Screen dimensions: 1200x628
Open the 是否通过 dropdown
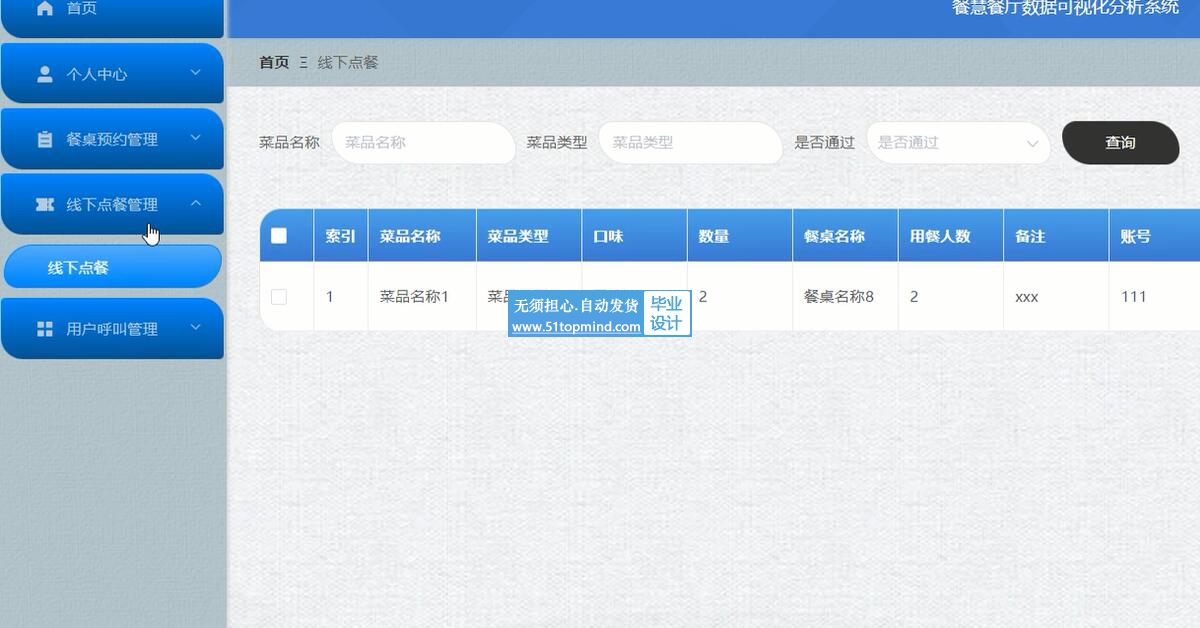click(x=958, y=143)
